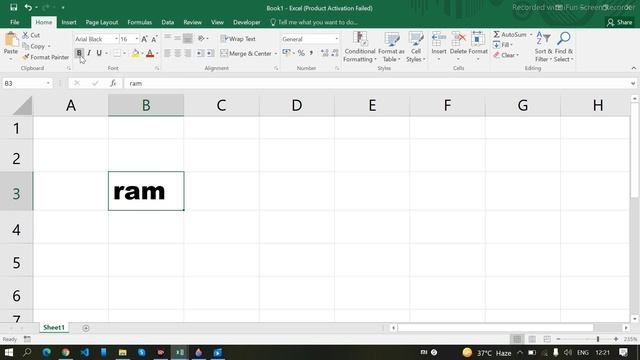Select bottom vertical align icon

[x=188, y=38]
